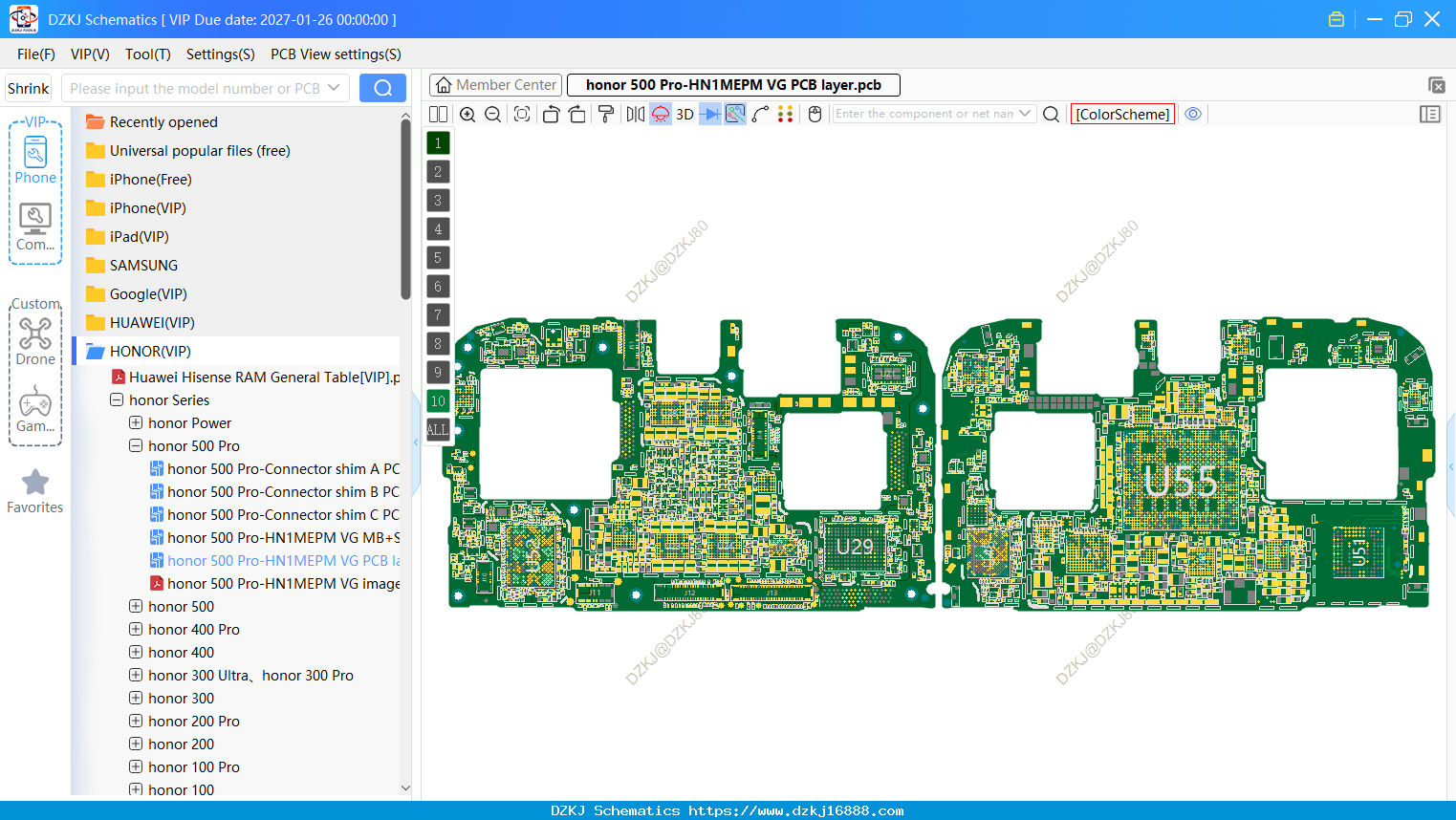Select PCB layer 10
Viewport: 1456px width, 820px height.
(438, 401)
